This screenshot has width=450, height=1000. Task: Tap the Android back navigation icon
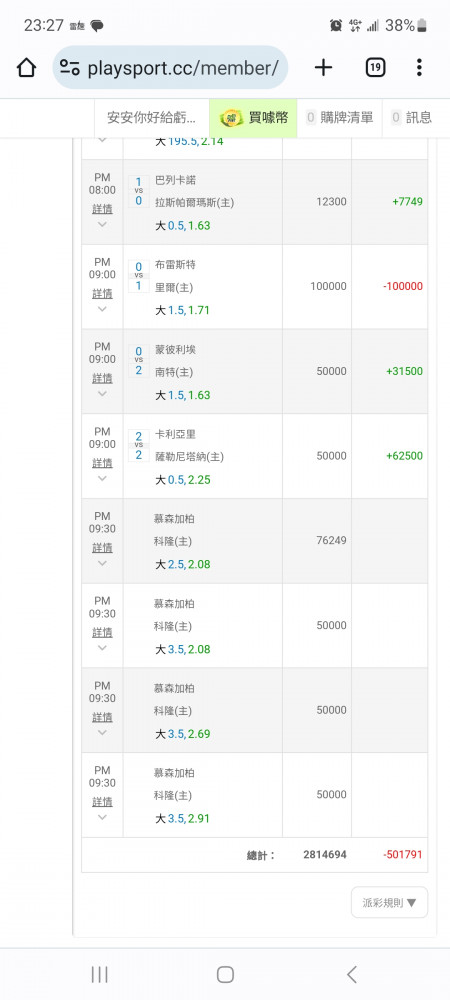coord(352,974)
